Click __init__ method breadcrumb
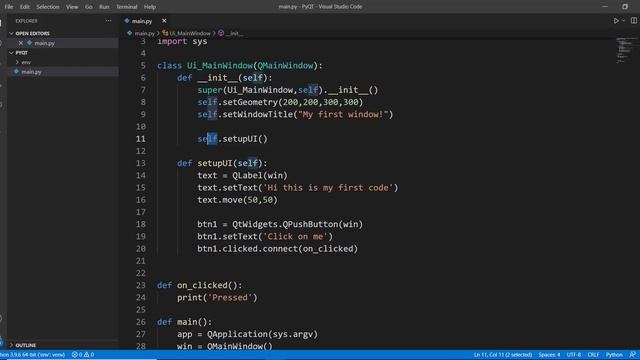640x360 pixels. tap(234, 33)
